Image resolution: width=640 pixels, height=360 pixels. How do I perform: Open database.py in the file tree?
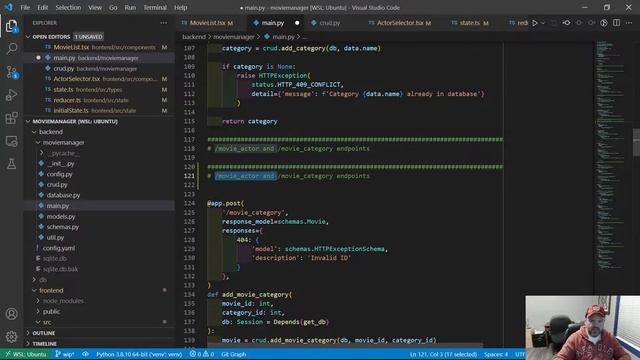click(63, 195)
